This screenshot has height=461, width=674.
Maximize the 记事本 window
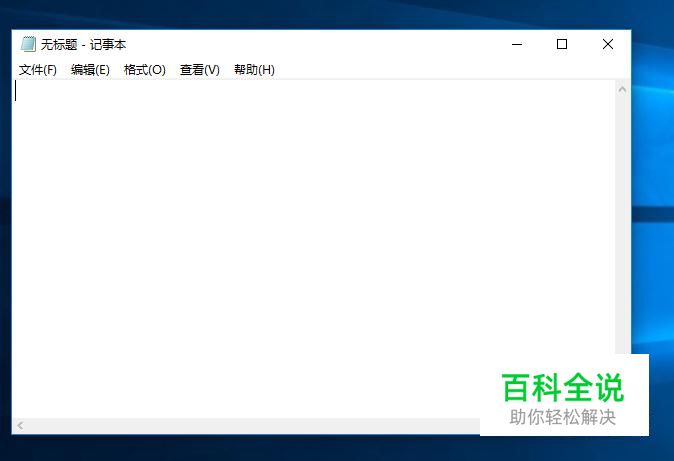coord(562,44)
